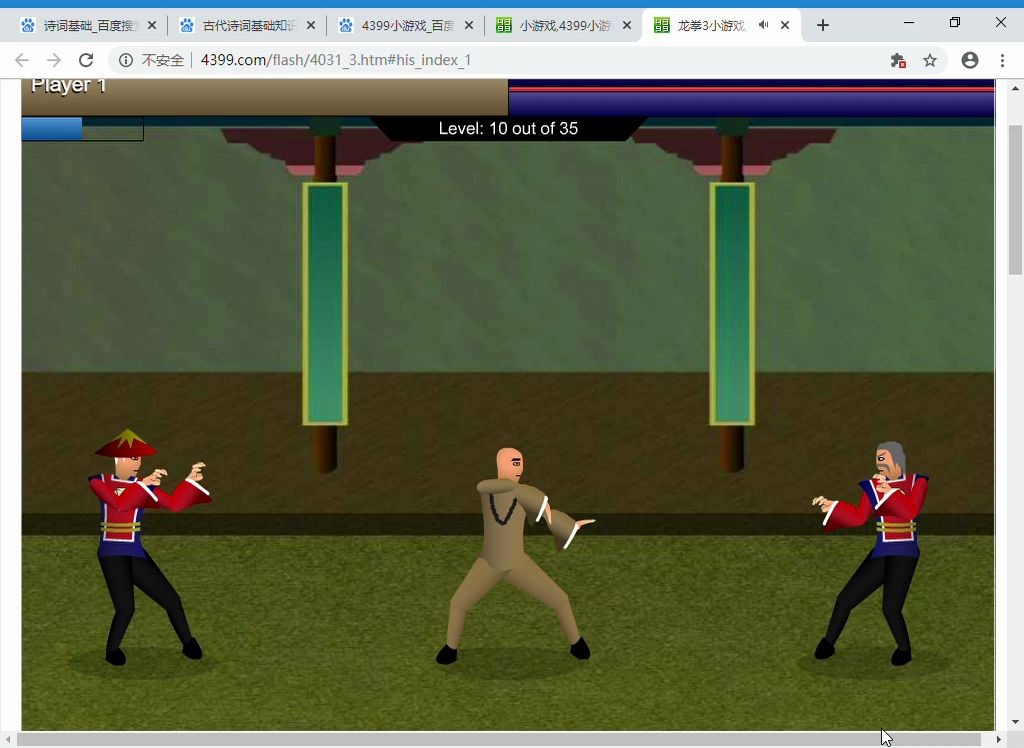Click the Player 1 label
The image size is (1024, 748).
pyautogui.click(x=68, y=86)
